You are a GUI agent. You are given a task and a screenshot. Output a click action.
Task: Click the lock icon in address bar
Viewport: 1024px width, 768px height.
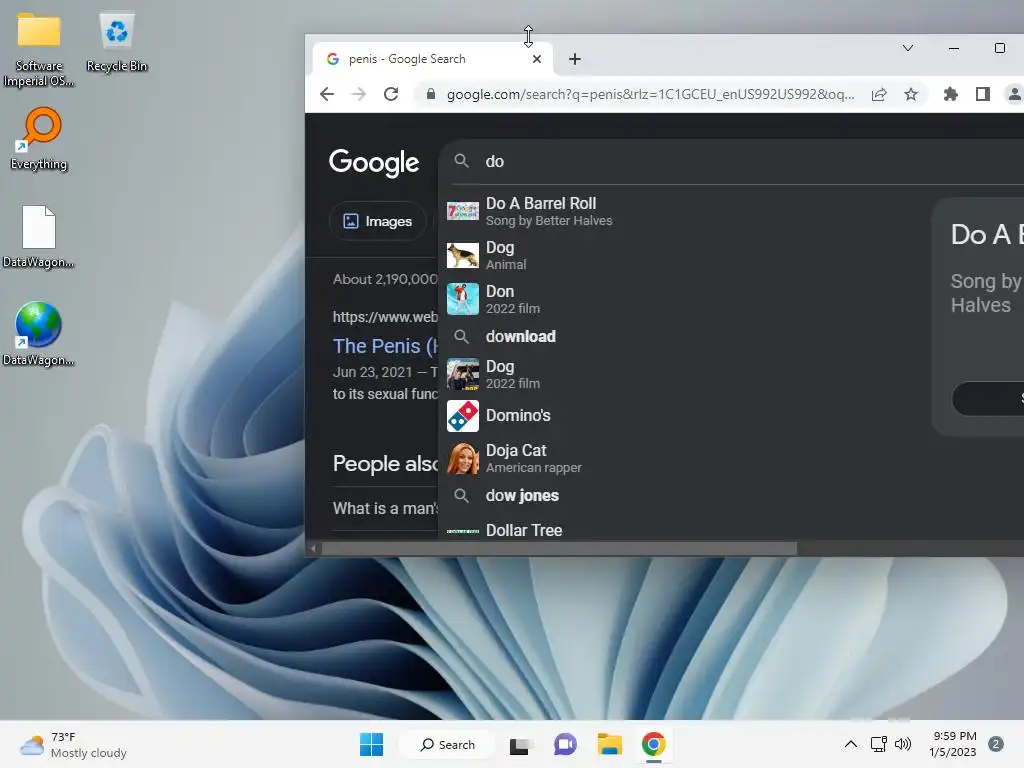(430, 94)
